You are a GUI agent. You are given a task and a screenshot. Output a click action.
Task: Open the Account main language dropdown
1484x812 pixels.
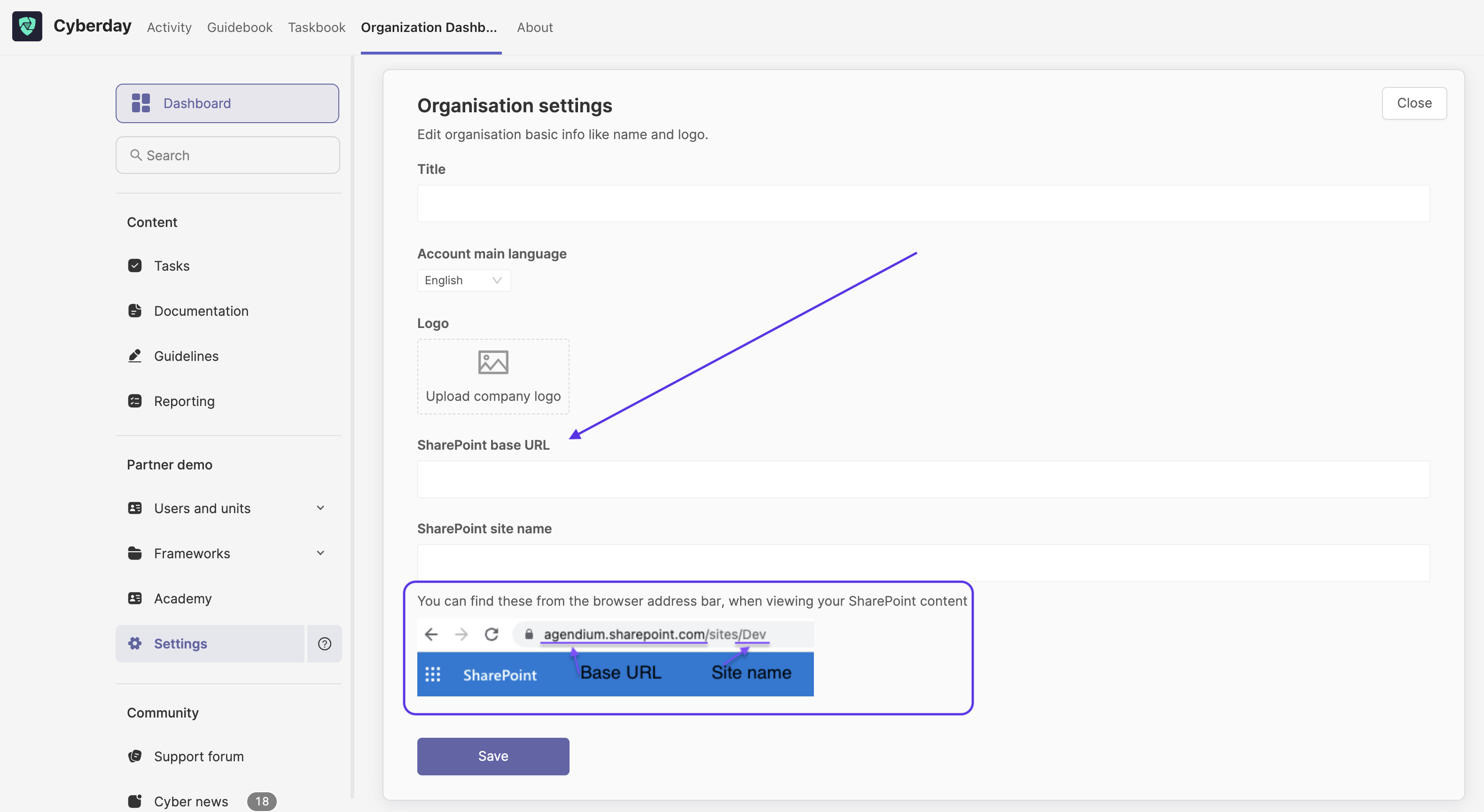[464, 280]
